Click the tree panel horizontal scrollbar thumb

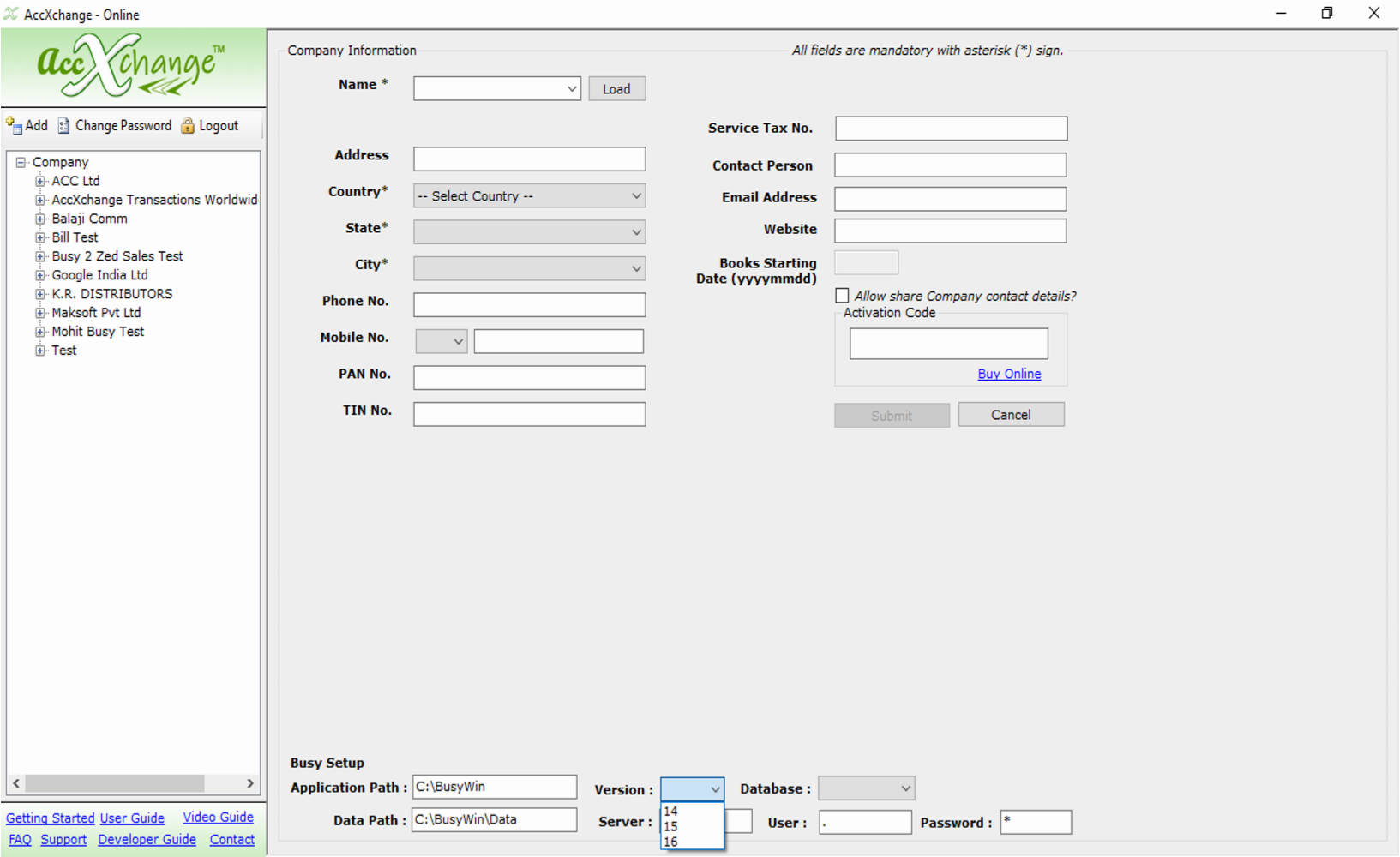(115, 783)
